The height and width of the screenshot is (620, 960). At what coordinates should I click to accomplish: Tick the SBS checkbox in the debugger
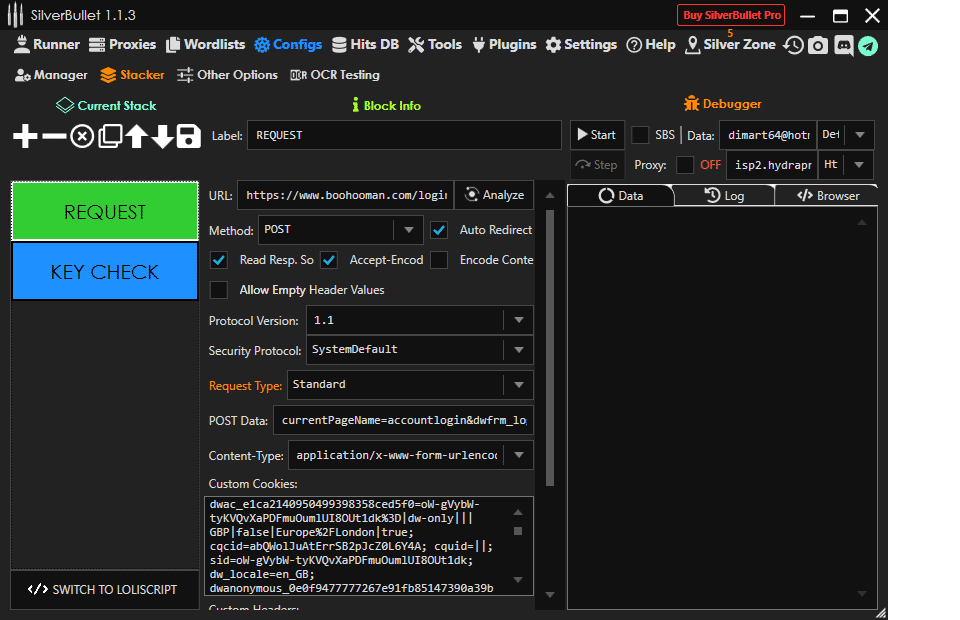pyautogui.click(x=640, y=135)
